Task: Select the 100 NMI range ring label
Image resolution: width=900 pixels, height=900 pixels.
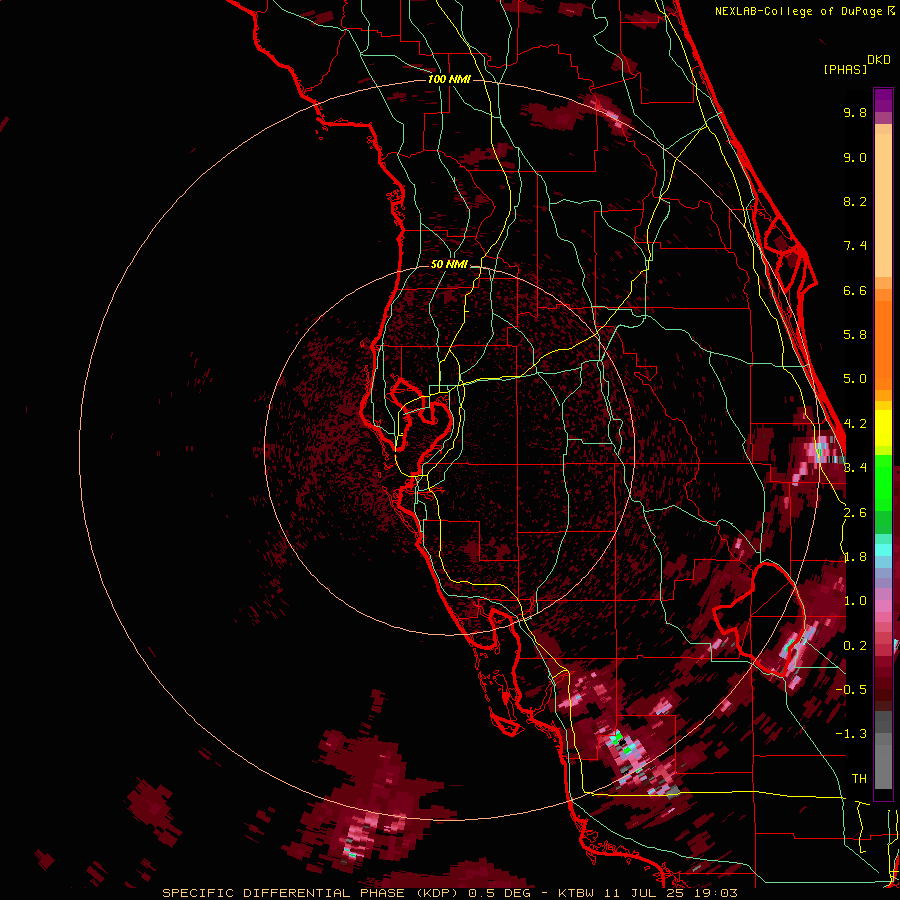Action: 449,79
